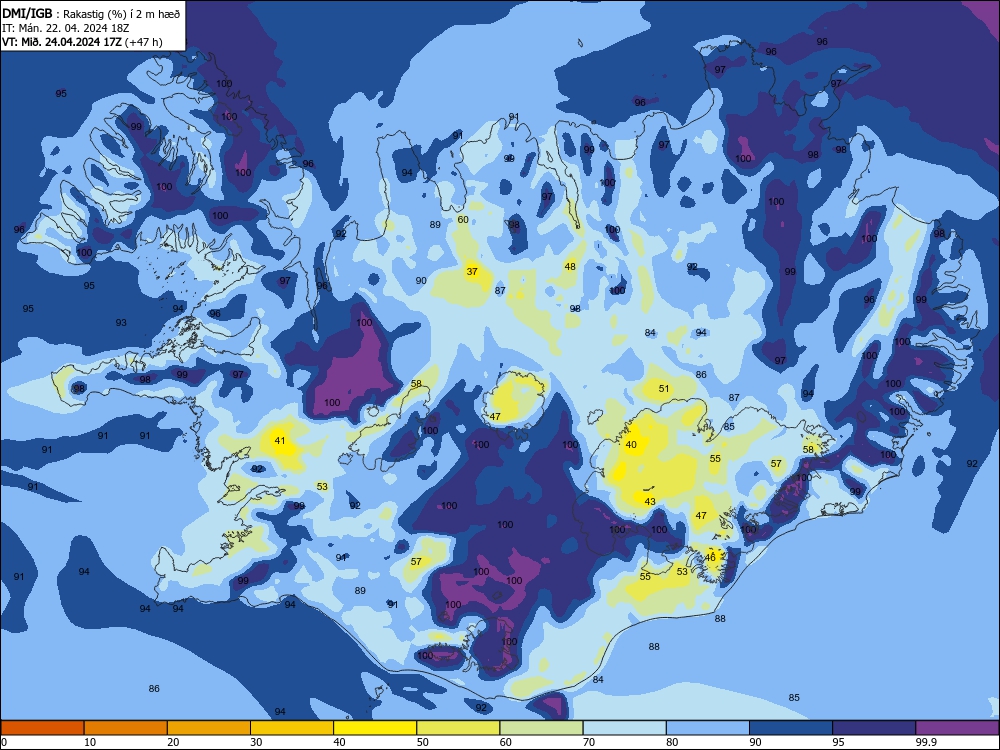Viewport: 1000px width, 750px height.
Task: Pick the 50–60% pale yellow legend swatch
Action: tap(458, 728)
